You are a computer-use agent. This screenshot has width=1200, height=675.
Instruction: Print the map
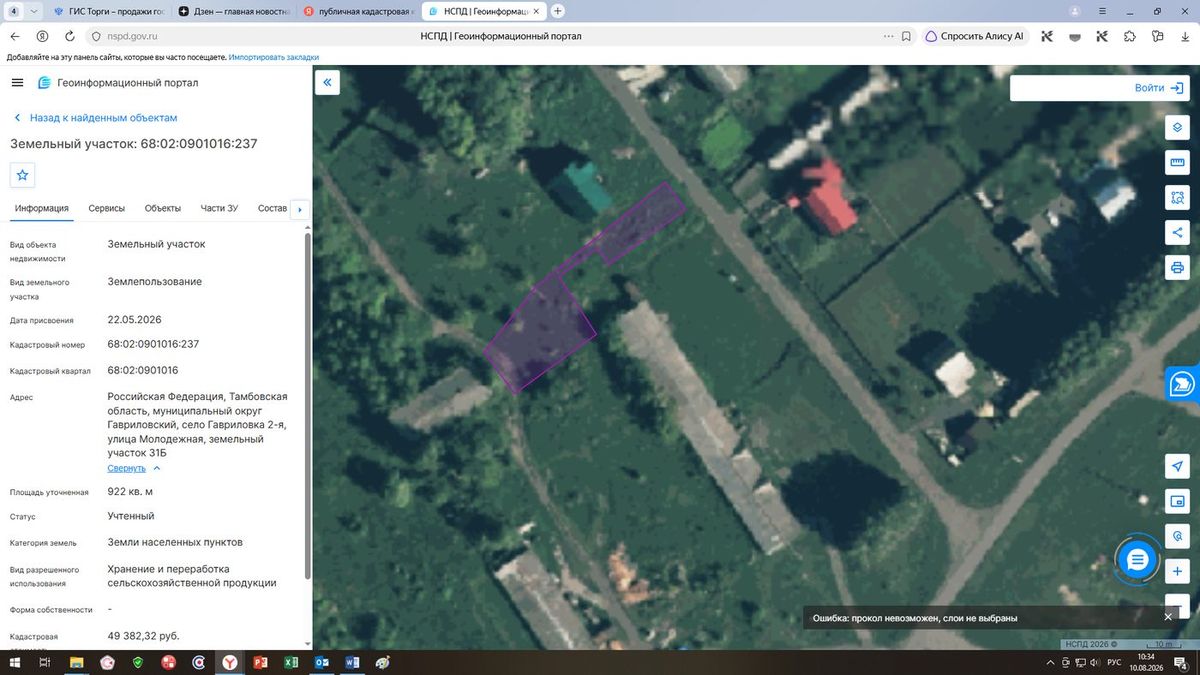pyautogui.click(x=1177, y=268)
